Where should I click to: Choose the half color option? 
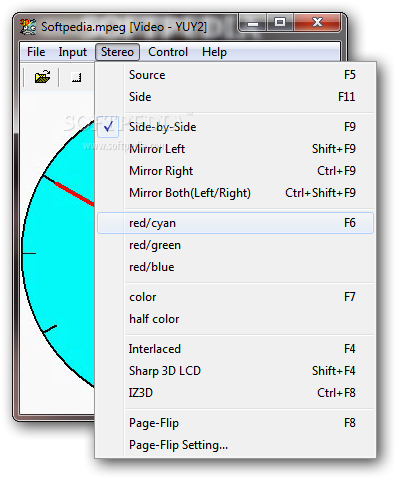pyautogui.click(x=235, y=319)
